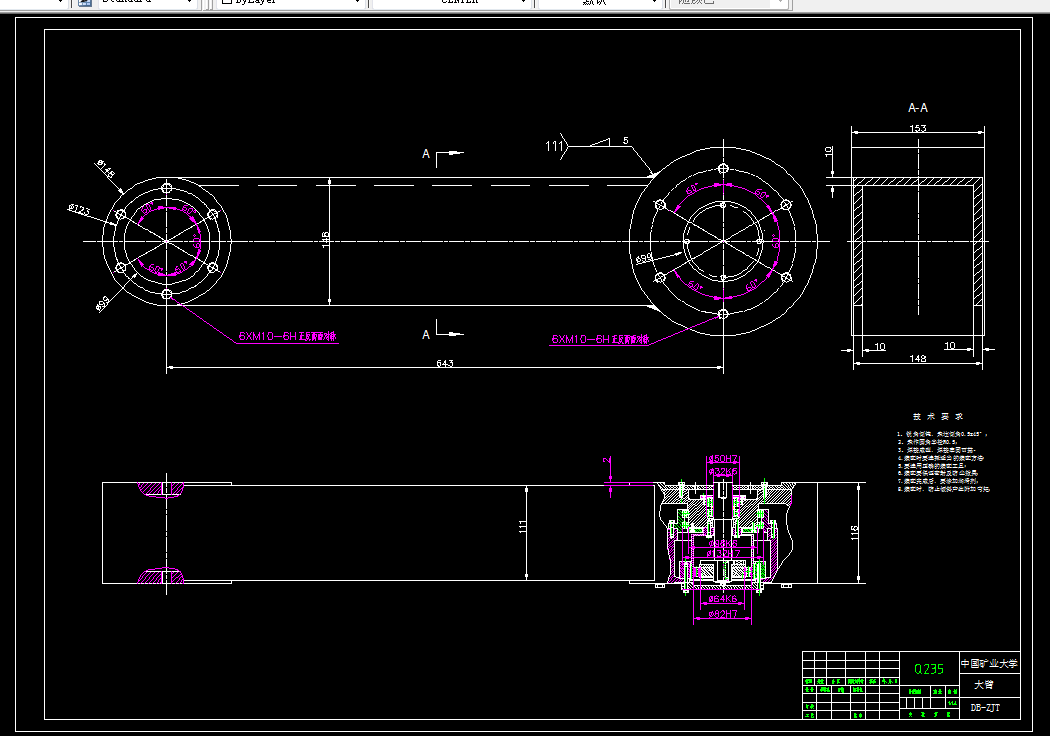The width and height of the screenshot is (1050, 736).
Task: Select the technical requirements heading
Action: pyautogui.click(x=937, y=416)
